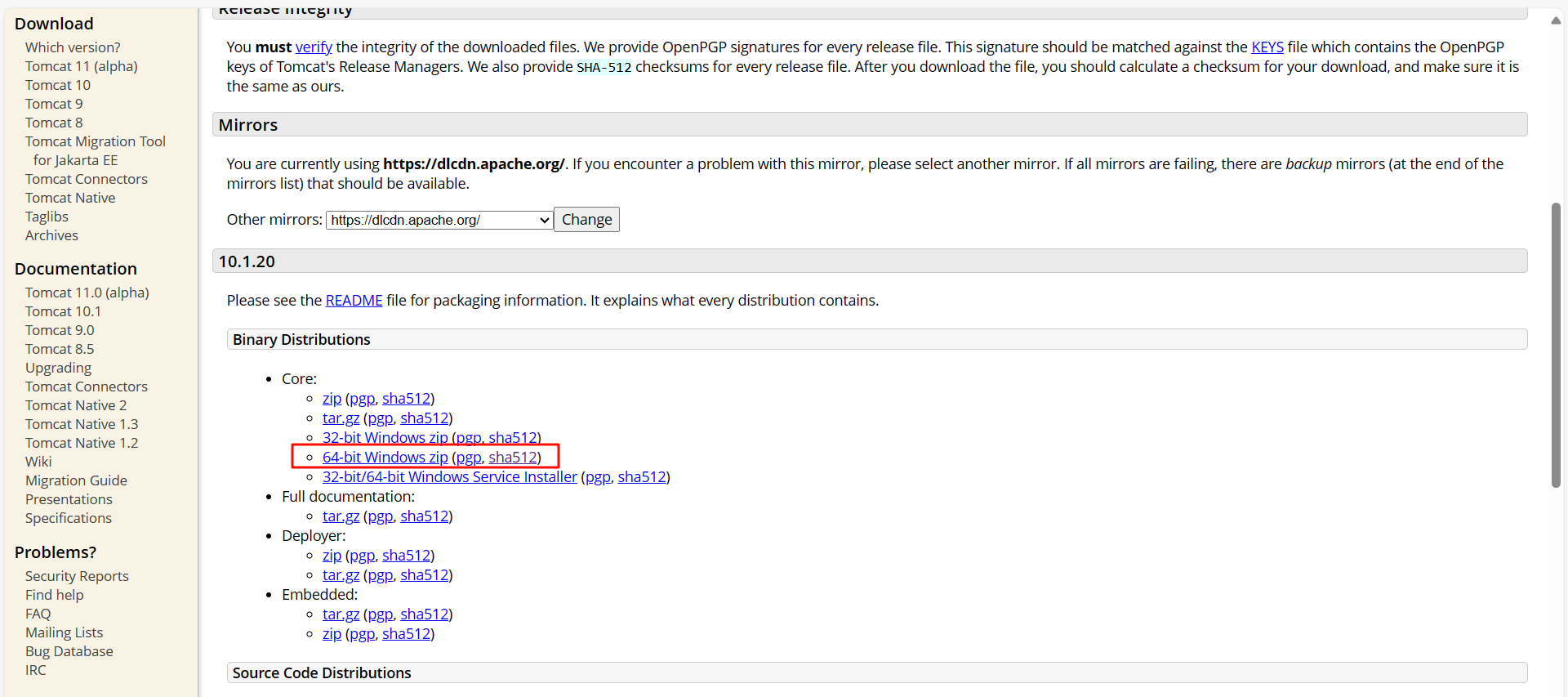1568x697 pixels.
Task: Open Tomcat Native 2 documentation
Action: point(76,405)
